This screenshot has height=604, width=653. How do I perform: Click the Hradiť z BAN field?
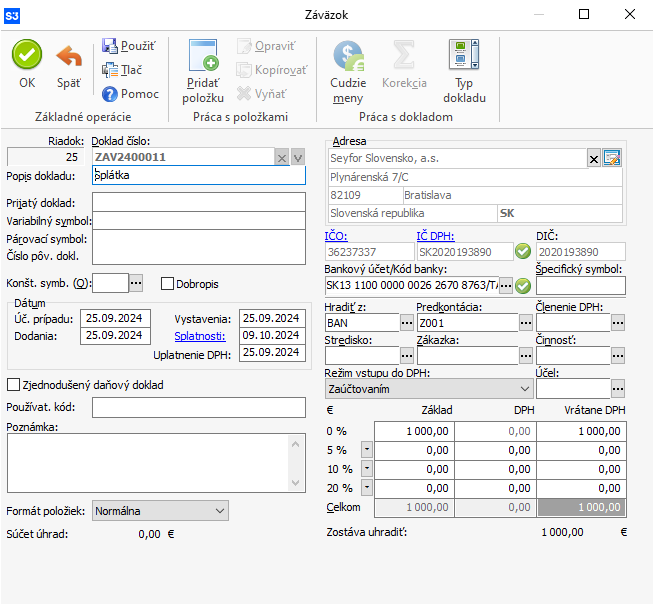click(x=362, y=323)
